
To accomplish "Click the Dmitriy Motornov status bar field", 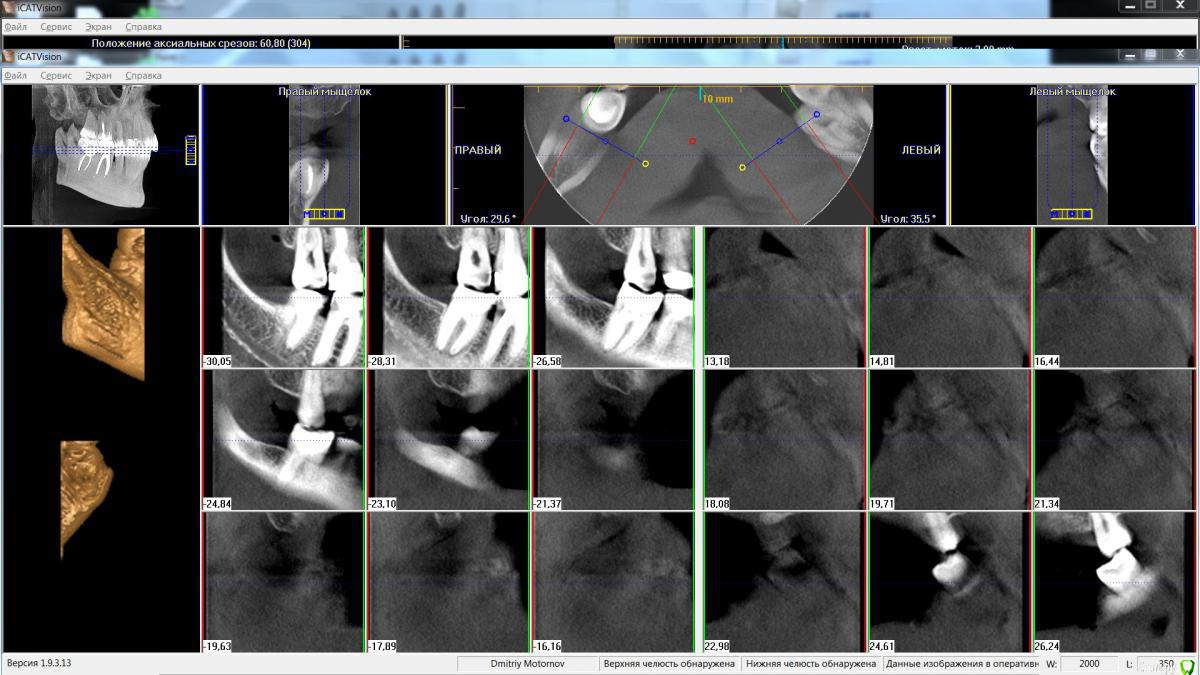I will (527, 664).
